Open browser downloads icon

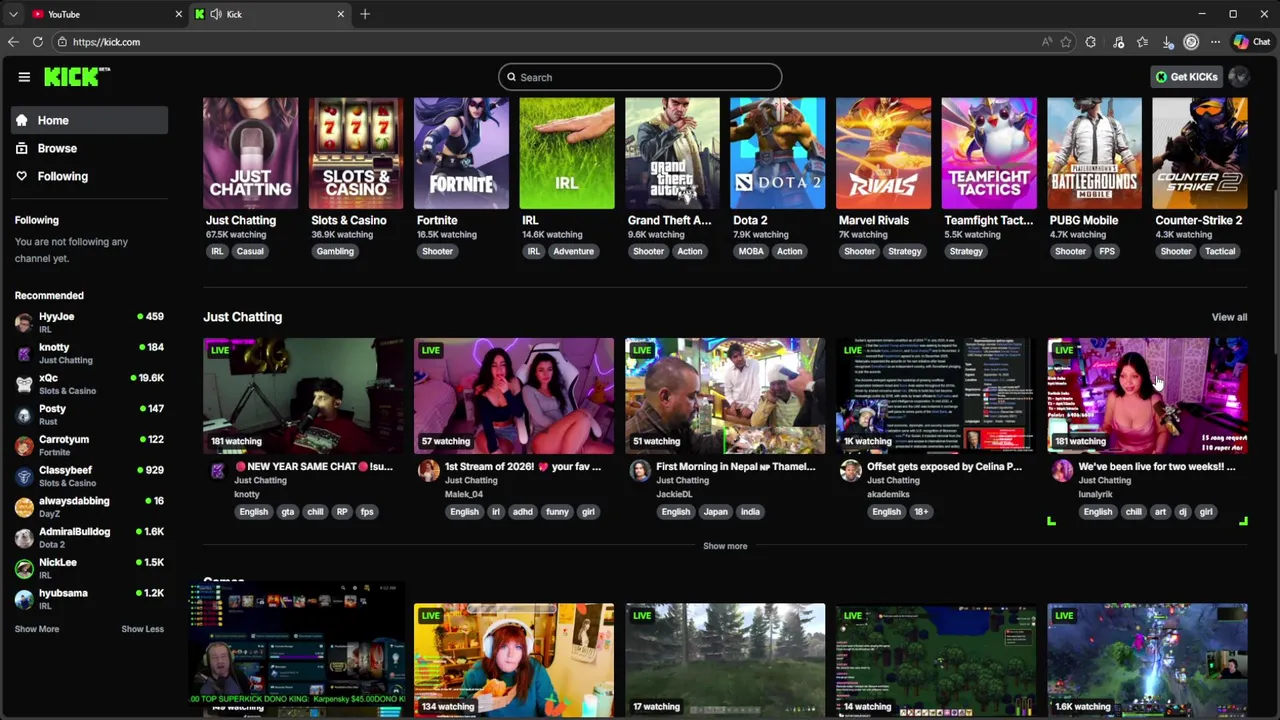[x=1167, y=42]
